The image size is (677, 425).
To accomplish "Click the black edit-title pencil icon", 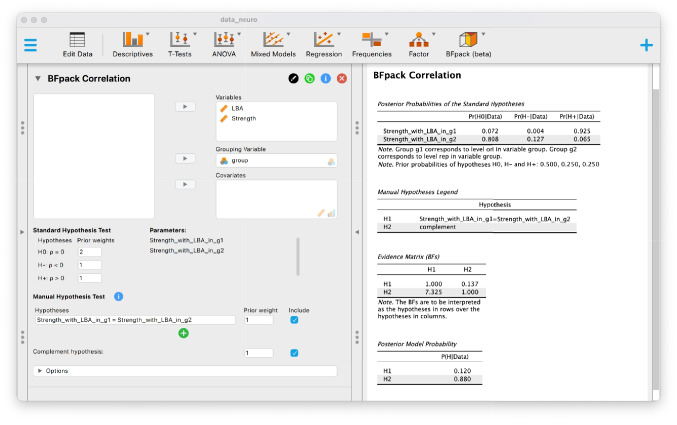I will coord(293,78).
